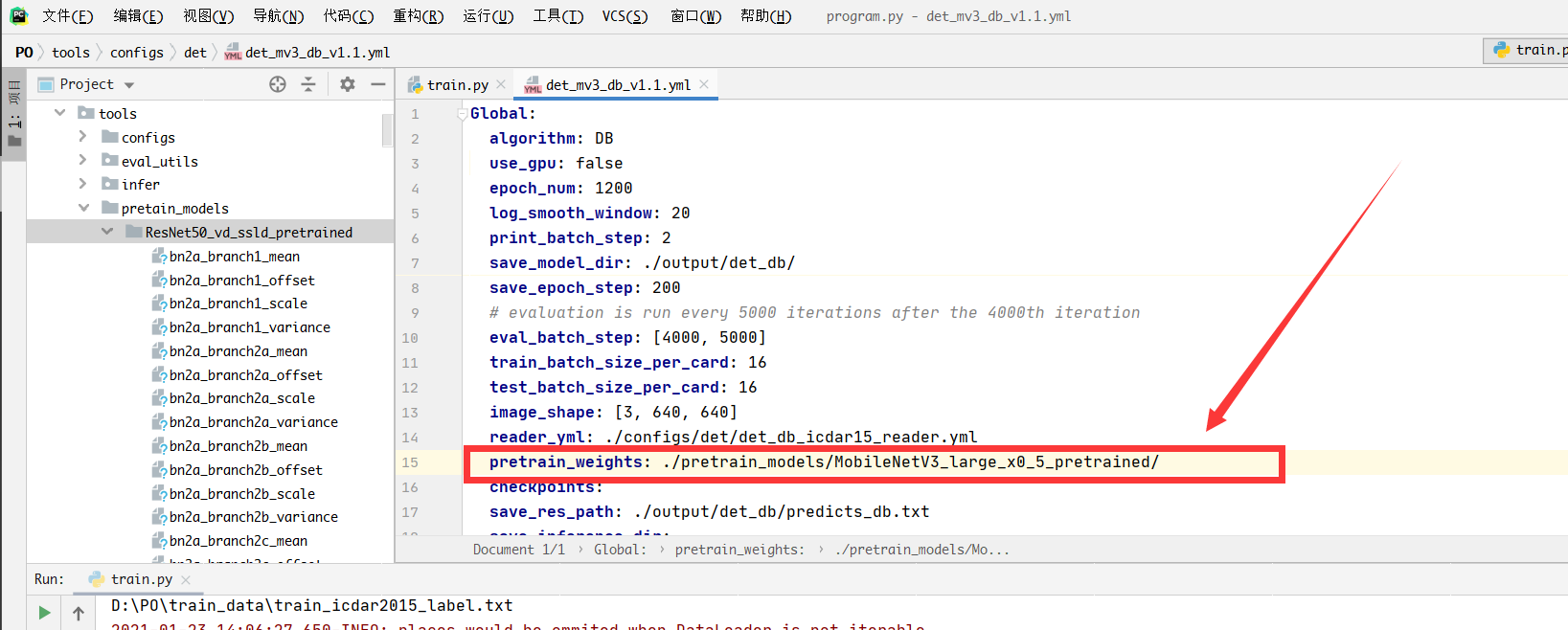Expand the configs folder

[x=83, y=137]
